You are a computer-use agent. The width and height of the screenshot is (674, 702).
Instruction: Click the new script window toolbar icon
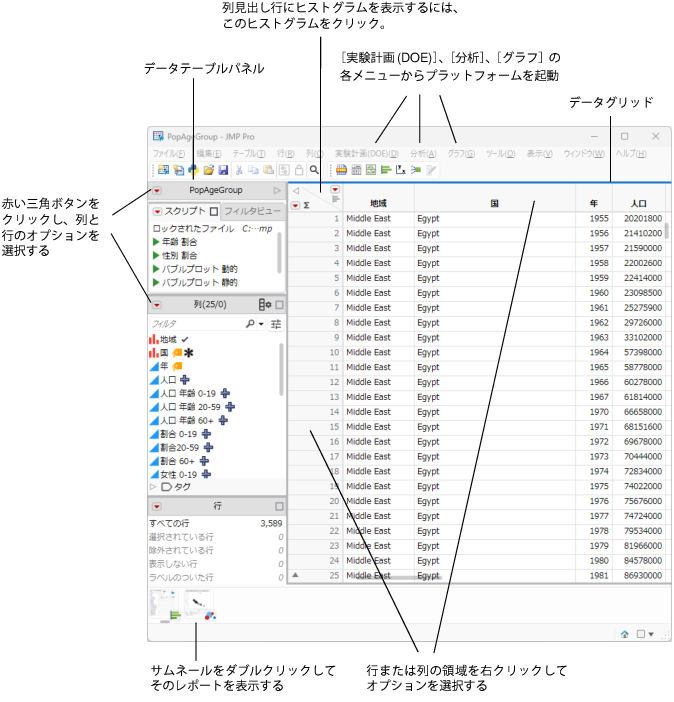179,170
